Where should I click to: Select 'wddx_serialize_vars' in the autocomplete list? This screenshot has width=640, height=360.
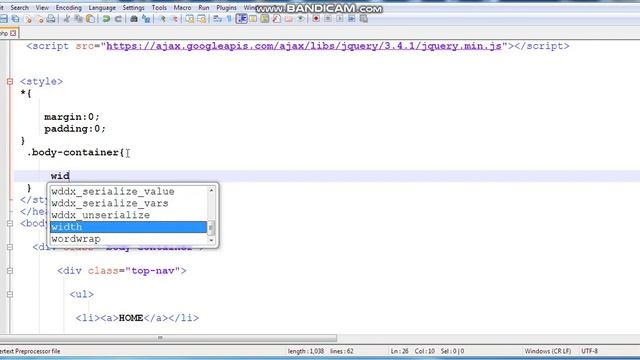click(x=129, y=203)
